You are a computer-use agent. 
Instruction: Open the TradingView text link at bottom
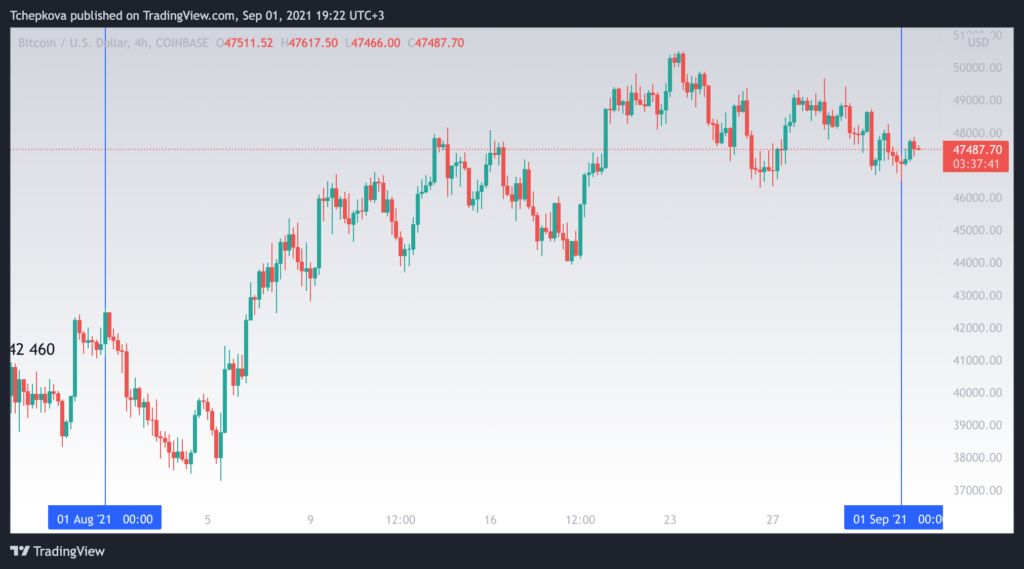pyautogui.click(x=69, y=551)
